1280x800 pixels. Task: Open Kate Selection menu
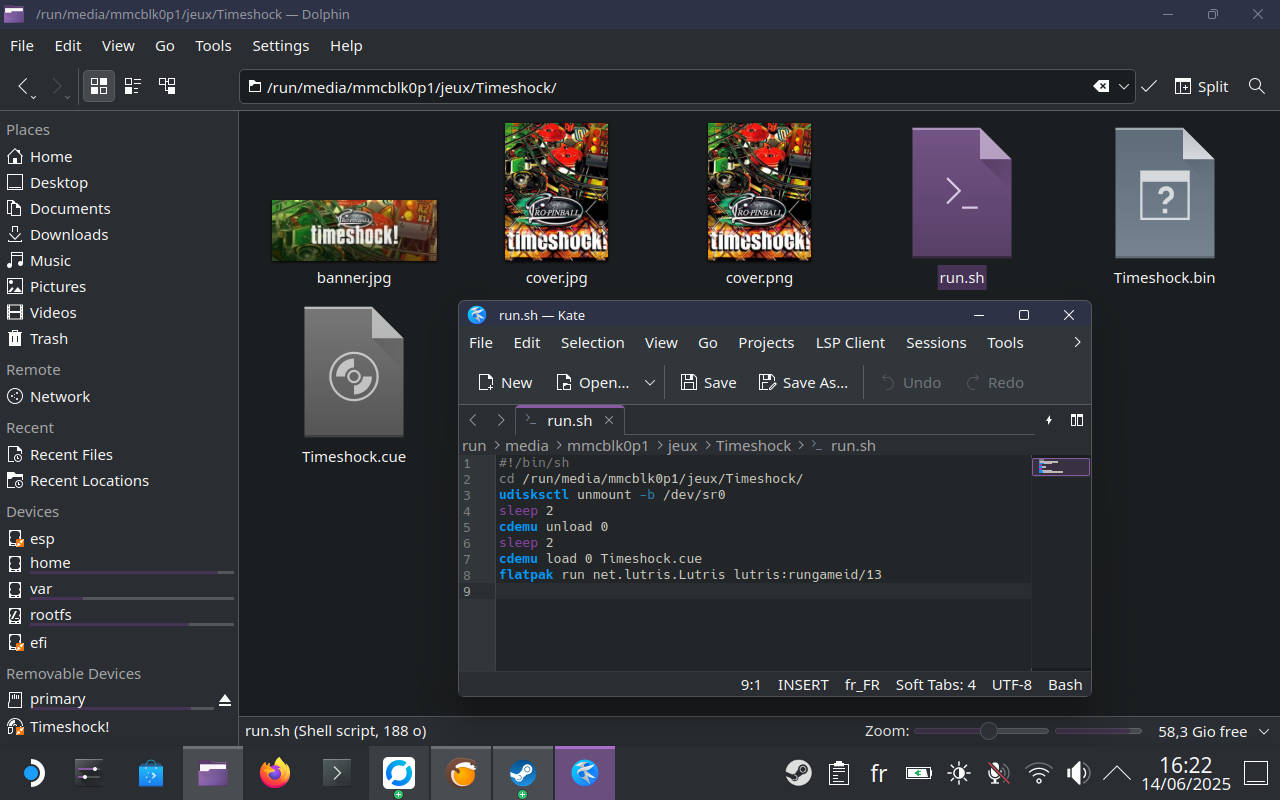point(592,343)
